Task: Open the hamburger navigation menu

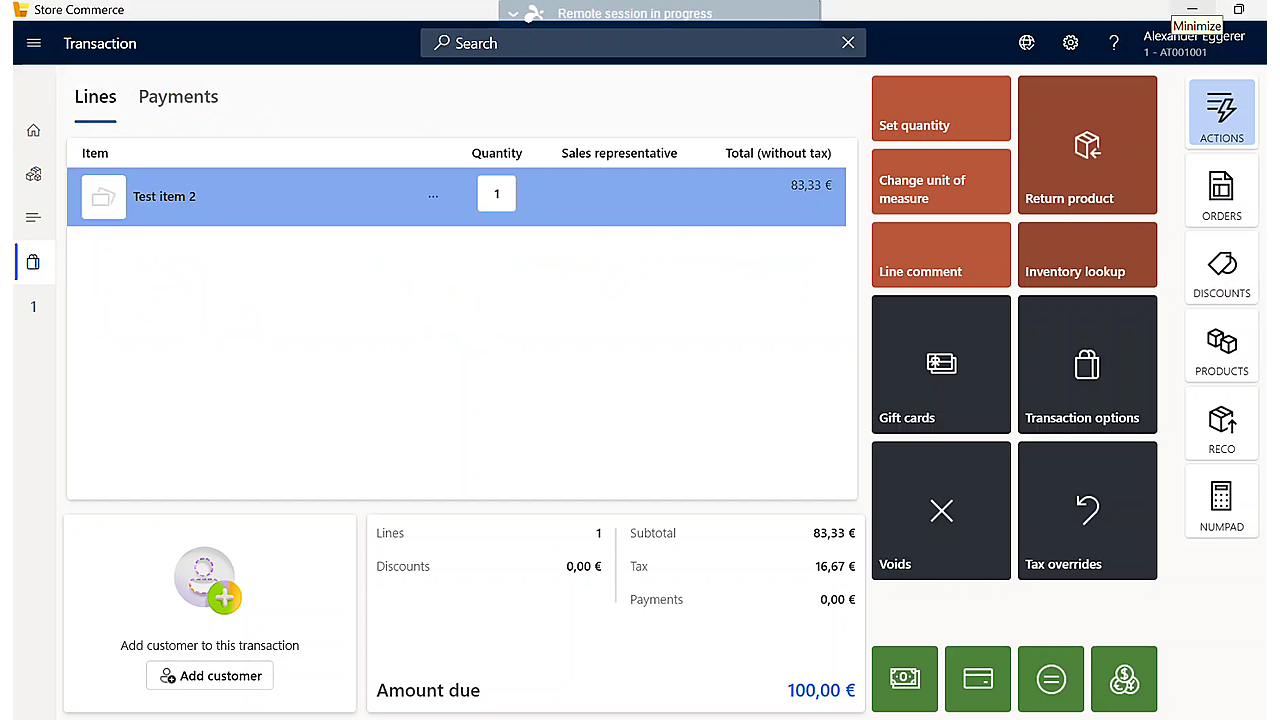Action: click(34, 43)
